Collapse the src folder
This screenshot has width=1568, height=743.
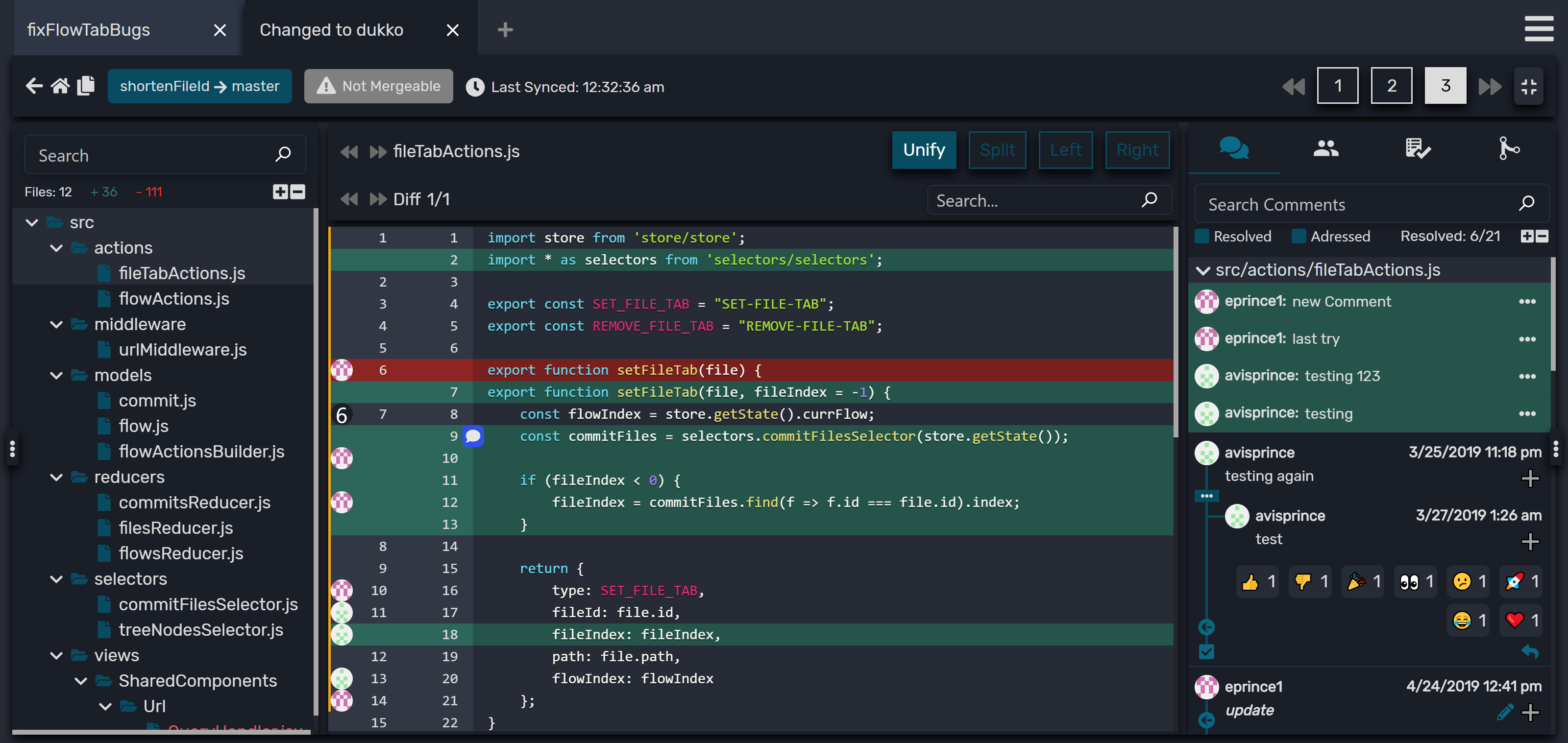coord(32,223)
